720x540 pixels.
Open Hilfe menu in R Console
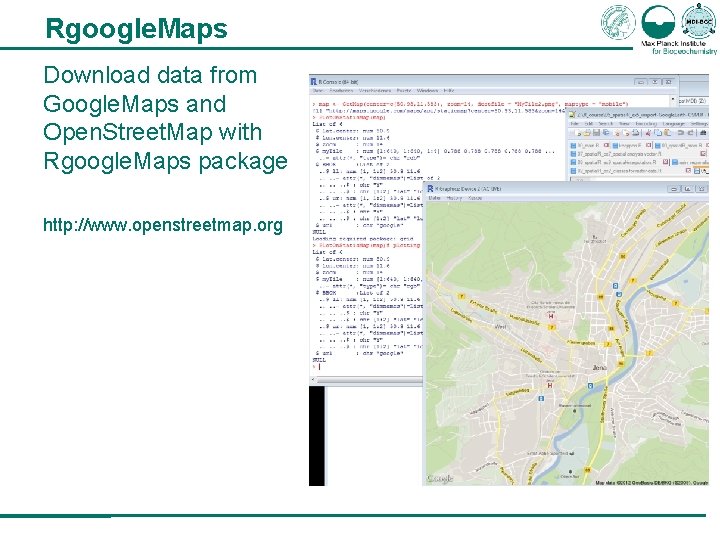point(449,90)
